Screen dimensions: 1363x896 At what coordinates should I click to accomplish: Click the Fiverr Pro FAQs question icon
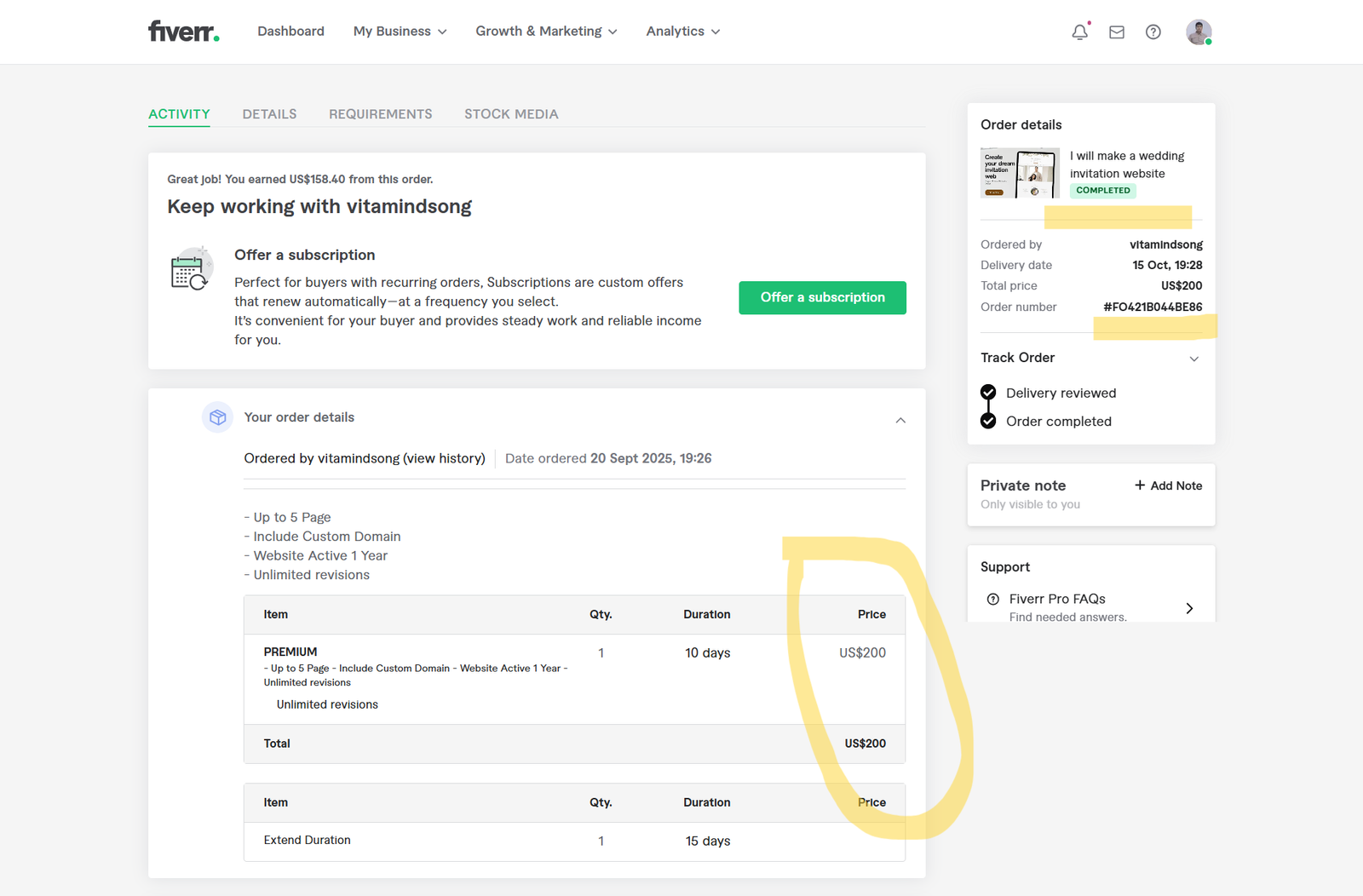coord(992,599)
